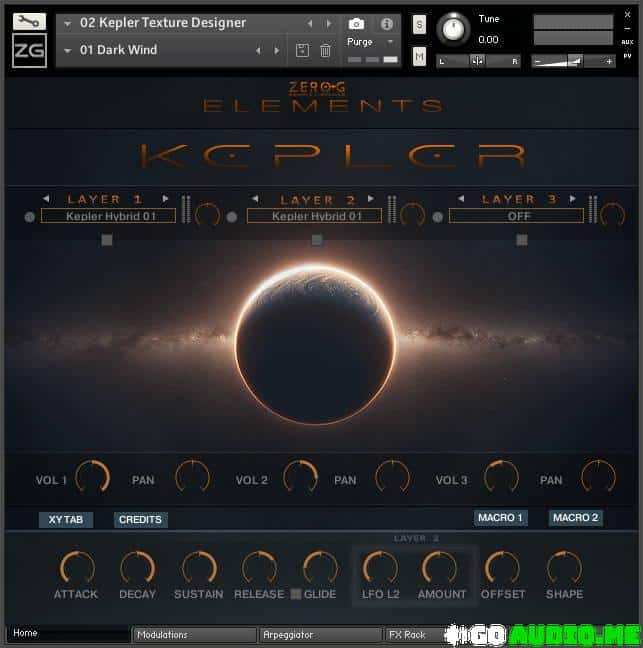This screenshot has width=643, height=648.
Task: Open the XY TAB page
Action: pos(66,519)
